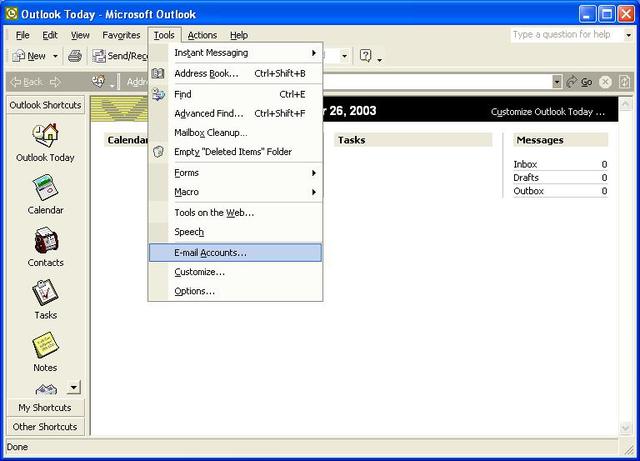Viewport: 640px width, 461px height.
Task: Open the File menu
Action: tap(22, 35)
